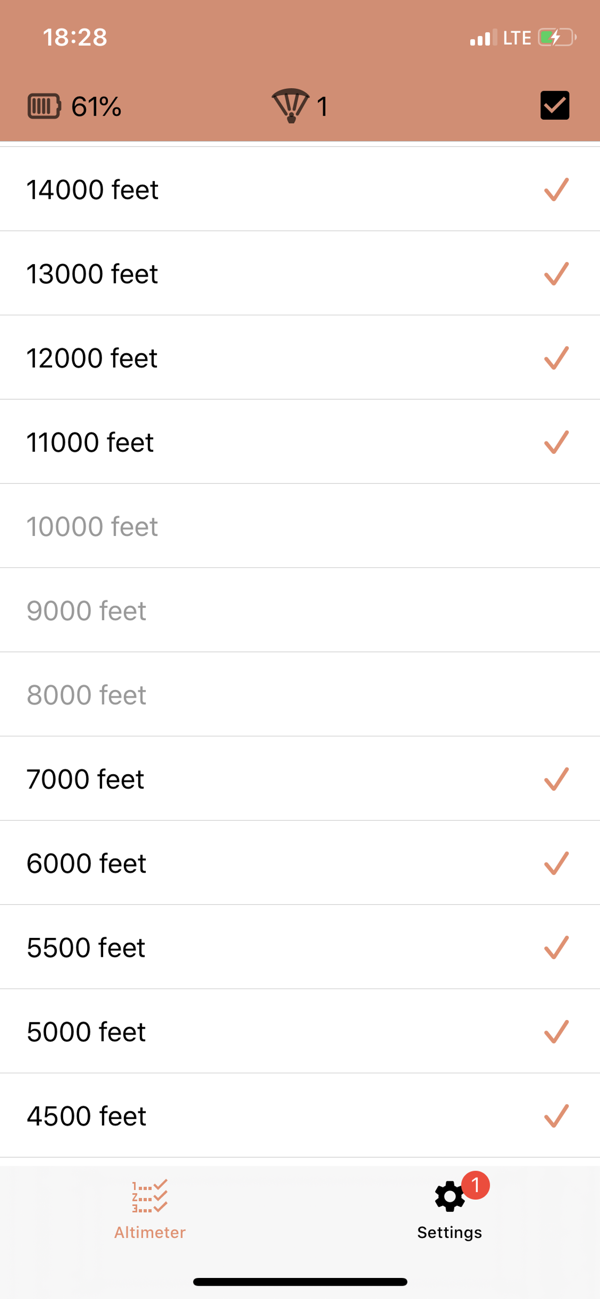Open the Settings gear icon
Screen dimensions: 600x1299
click(x=449, y=1196)
